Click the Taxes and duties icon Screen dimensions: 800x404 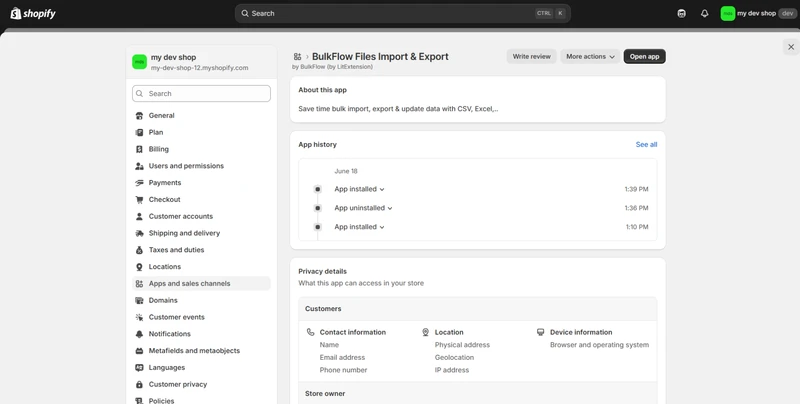(x=139, y=250)
